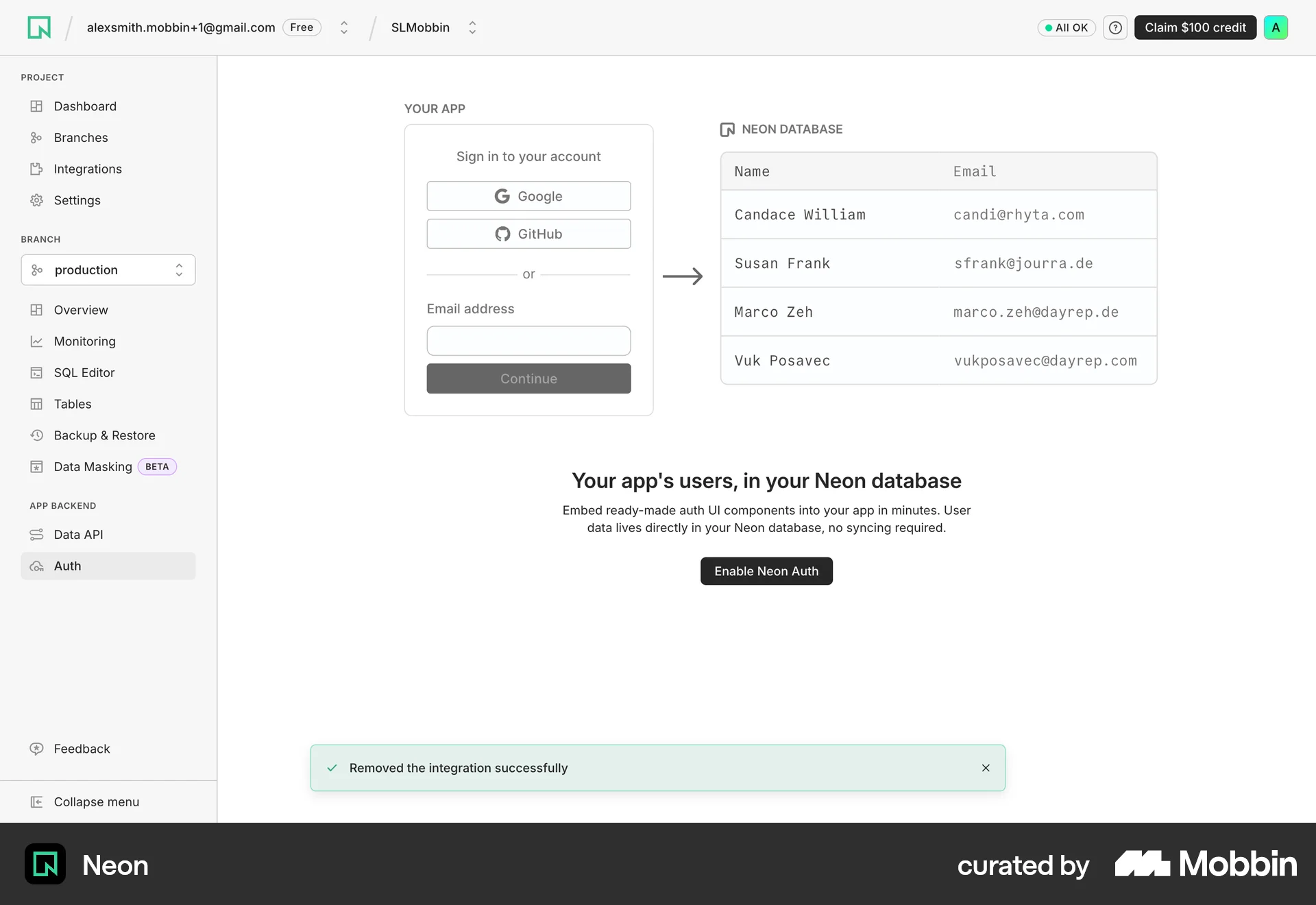1316x905 pixels.
Task: Click the GitHub octocat icon
Action: pos(502,234)
